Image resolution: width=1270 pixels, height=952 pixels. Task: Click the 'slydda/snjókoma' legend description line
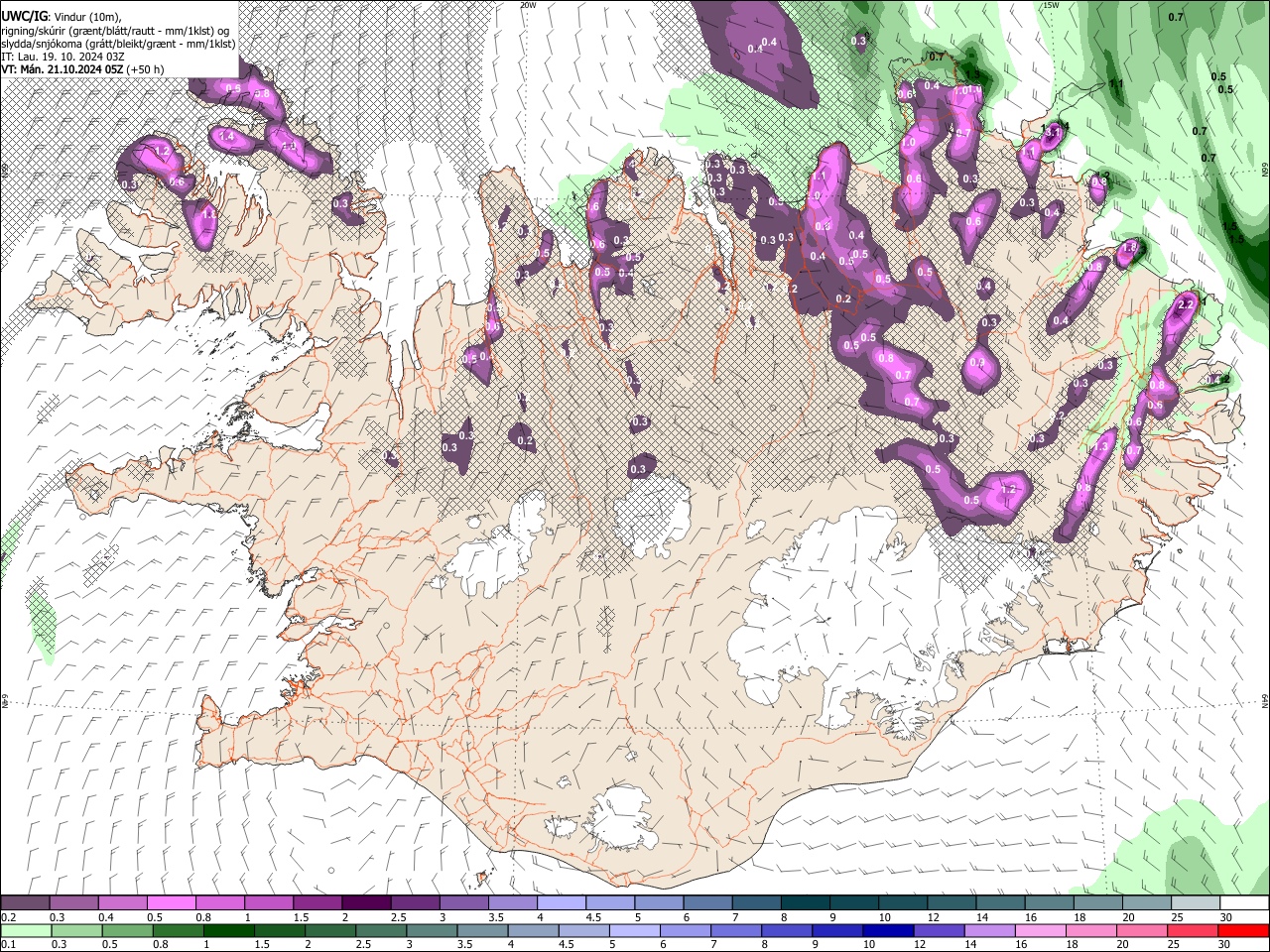tap(118, 44)
